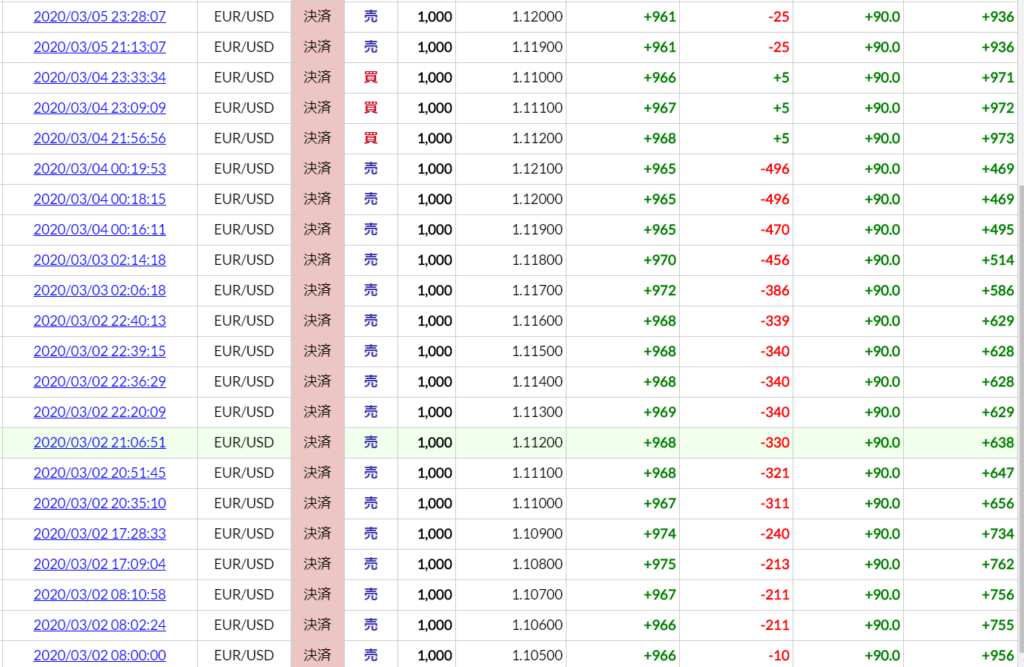Click the 2020/03/02 17:28:33 timestamp link
The image size is (1024, 667).
(x=99, y=534)
